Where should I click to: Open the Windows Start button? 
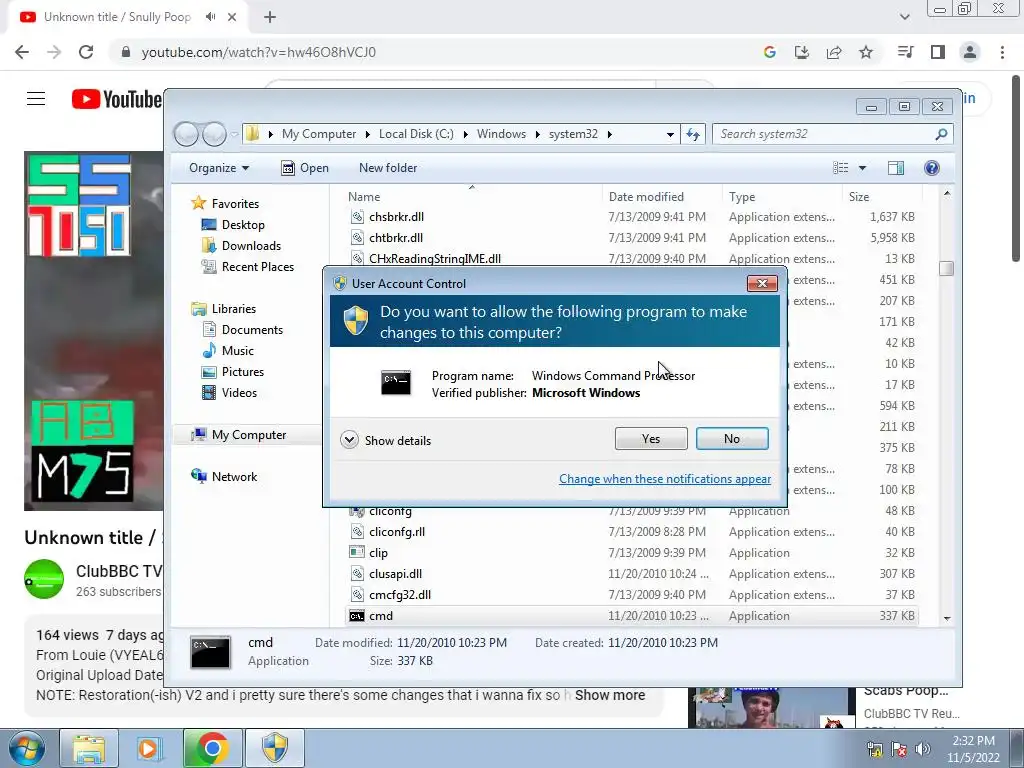click(x=26, y=748)
